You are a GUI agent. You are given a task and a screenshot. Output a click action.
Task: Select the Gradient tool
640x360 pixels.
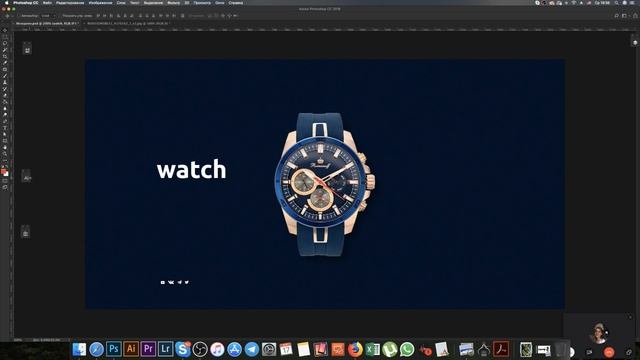5,102
